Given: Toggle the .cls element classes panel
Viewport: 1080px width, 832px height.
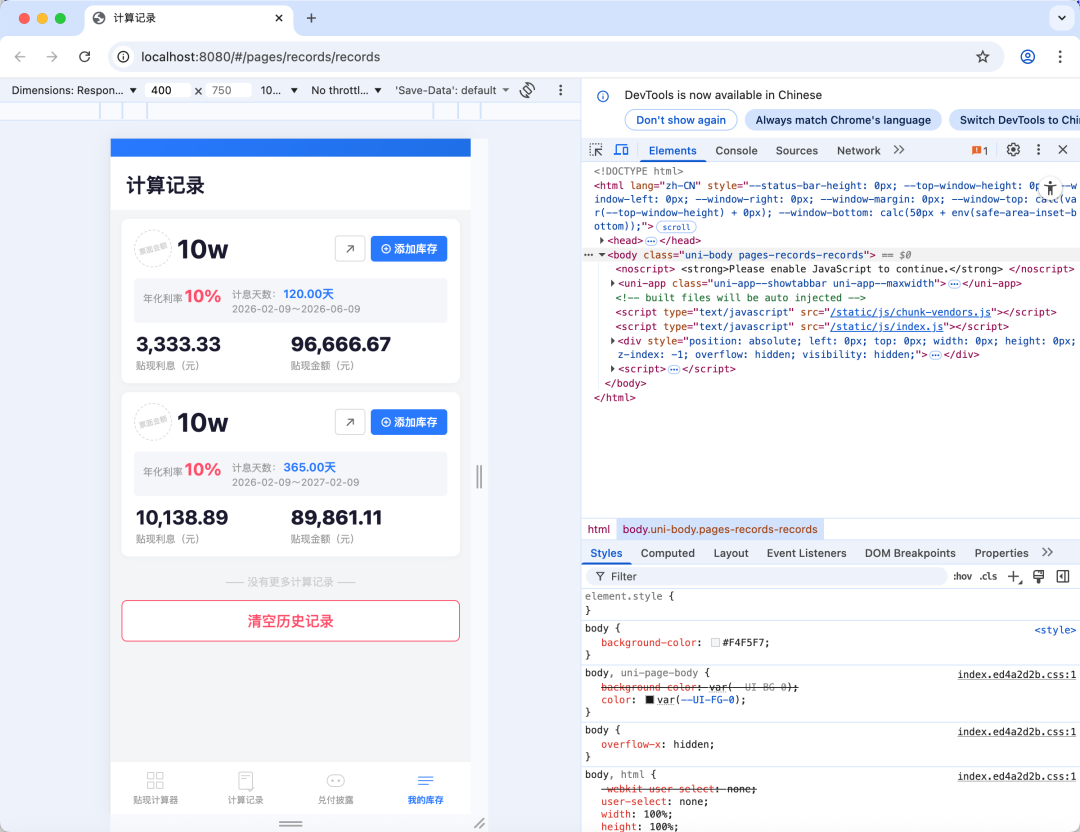Looking at the screenshot, I should (988, 577).
